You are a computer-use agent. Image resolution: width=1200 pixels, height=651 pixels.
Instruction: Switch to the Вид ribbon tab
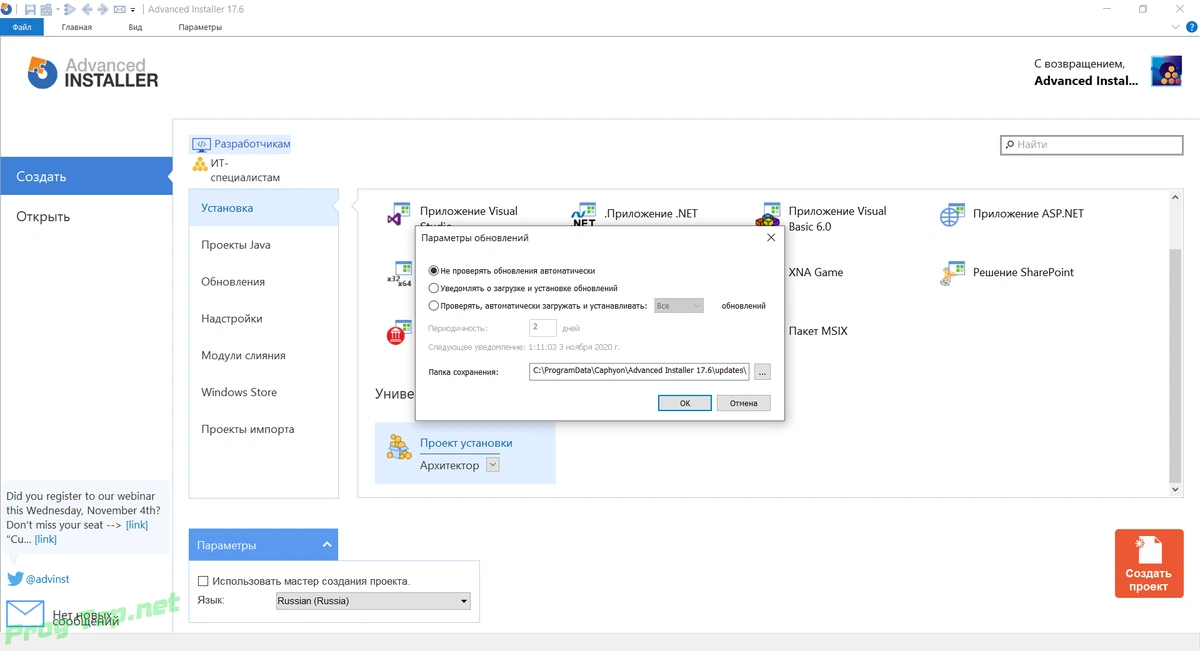(x=135, y=27)
